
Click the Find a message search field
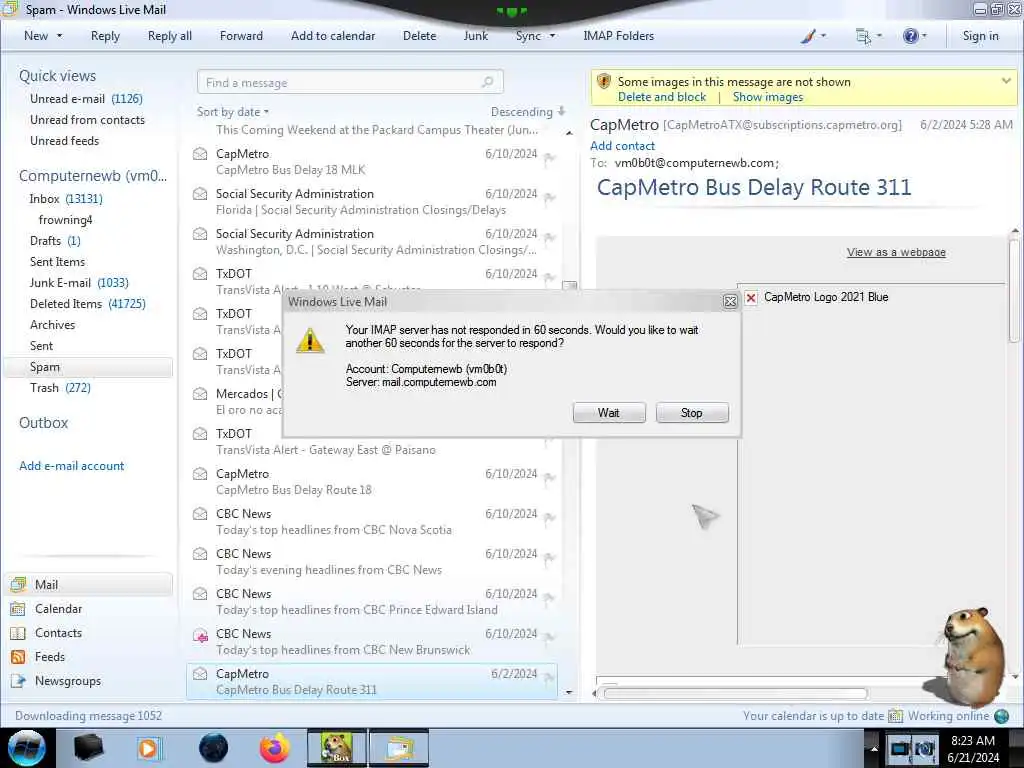pos(350,82)
